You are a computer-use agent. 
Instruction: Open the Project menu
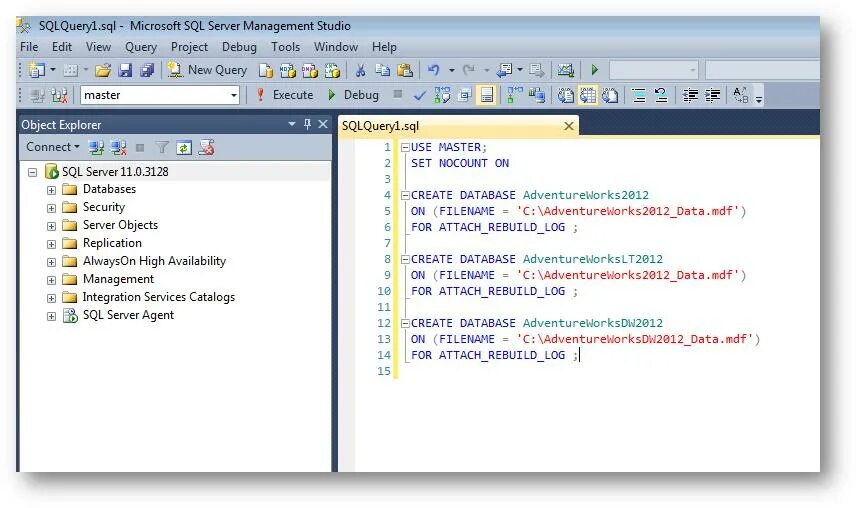coord(189,47)
